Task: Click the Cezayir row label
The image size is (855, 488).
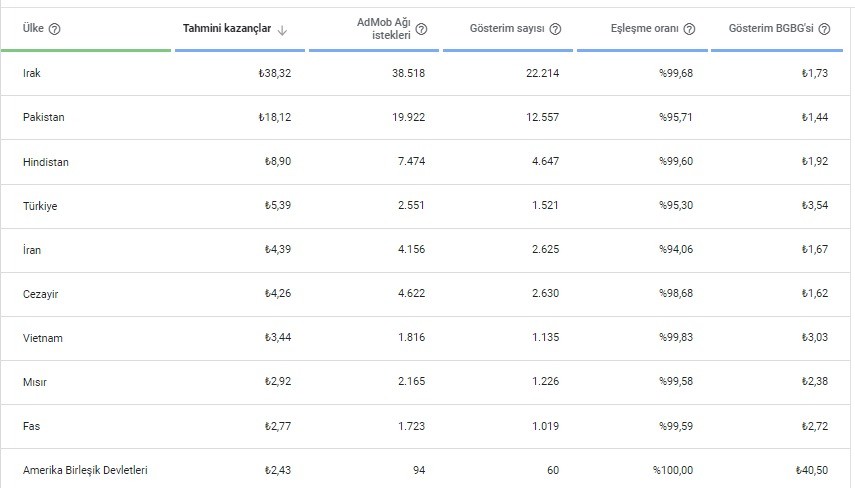Action: pyautogui.click(x=40, y=294)
